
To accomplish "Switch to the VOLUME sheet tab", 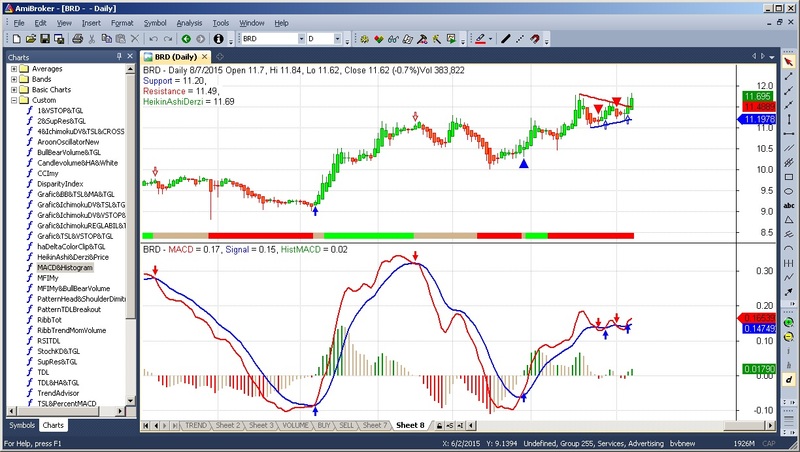I will [x=295, y=425].
